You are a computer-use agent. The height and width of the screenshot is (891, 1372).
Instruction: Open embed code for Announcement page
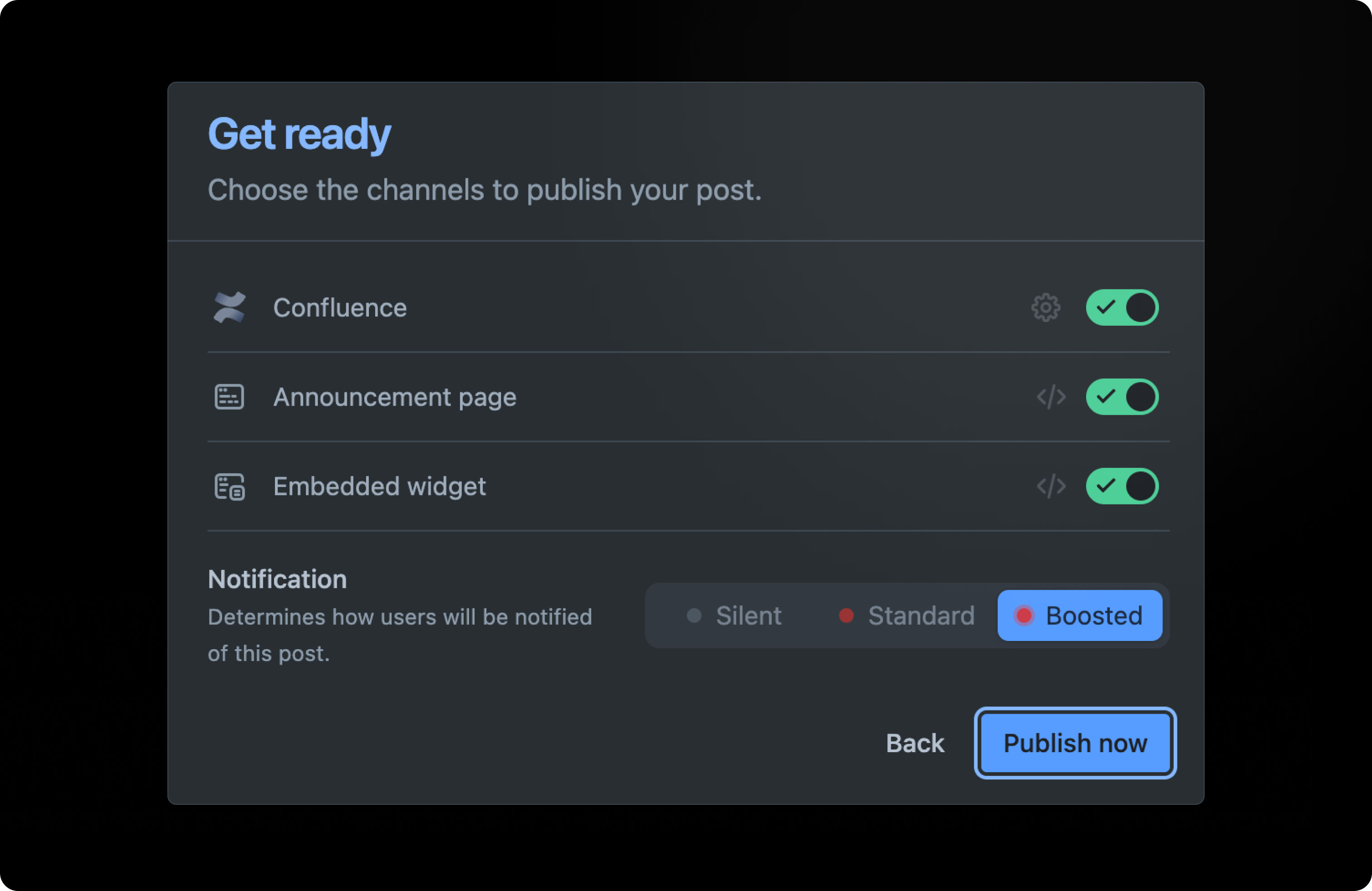click(x=1051, y=397)
